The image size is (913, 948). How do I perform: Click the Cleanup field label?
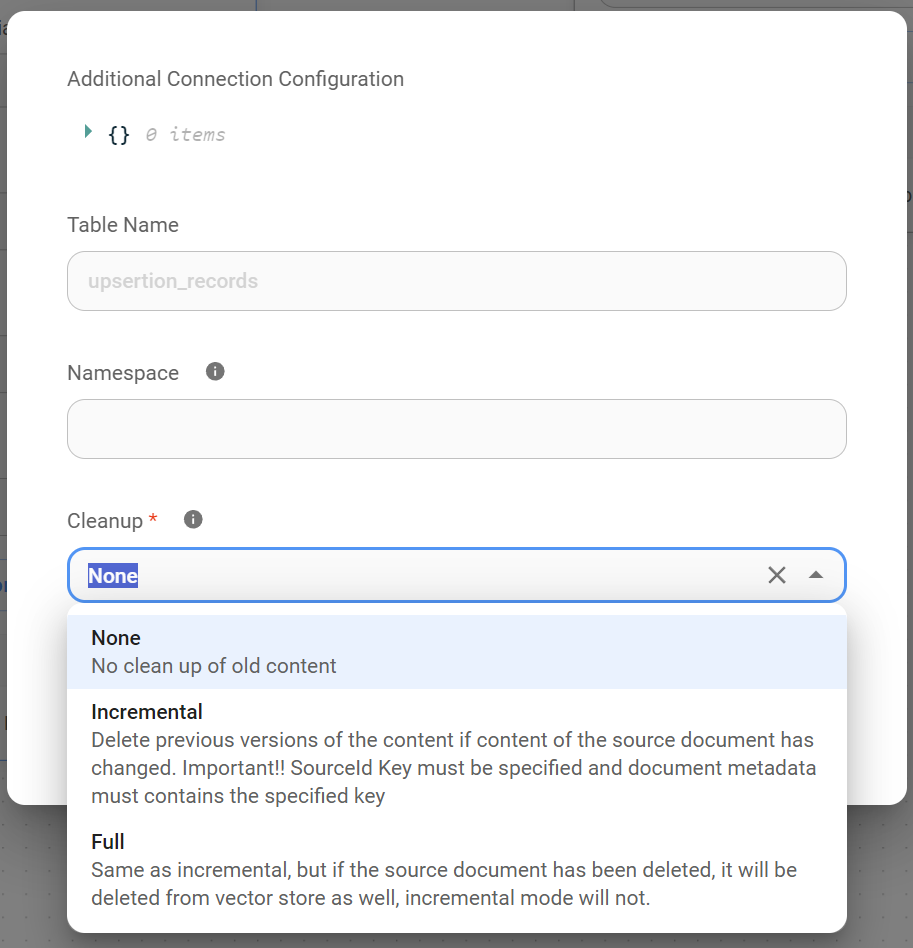click(105, 521)
